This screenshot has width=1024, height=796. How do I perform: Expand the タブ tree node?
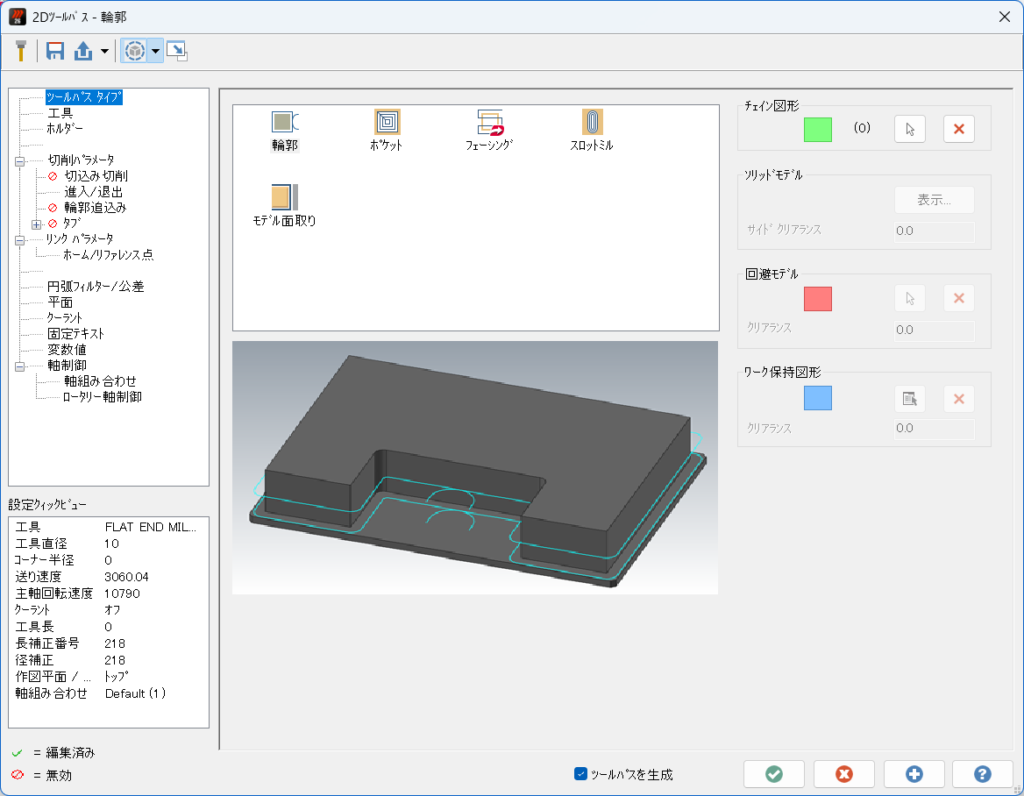click(x=37, y=224)
